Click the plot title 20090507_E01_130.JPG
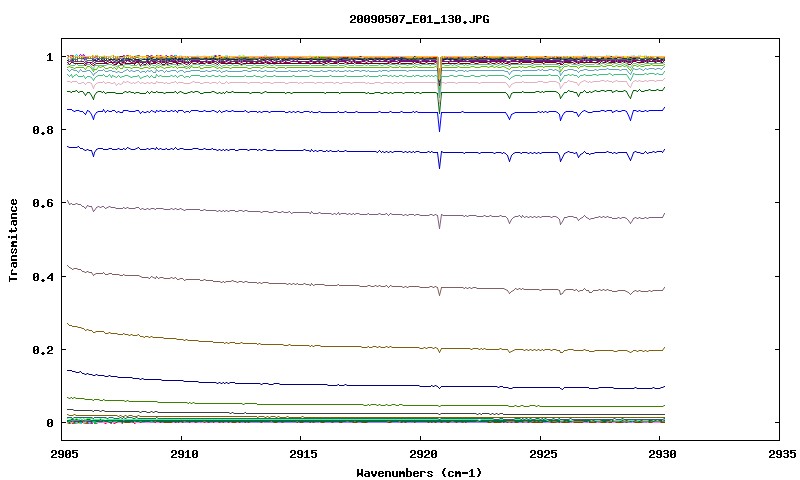800x480 pixels. coord(419,19)
